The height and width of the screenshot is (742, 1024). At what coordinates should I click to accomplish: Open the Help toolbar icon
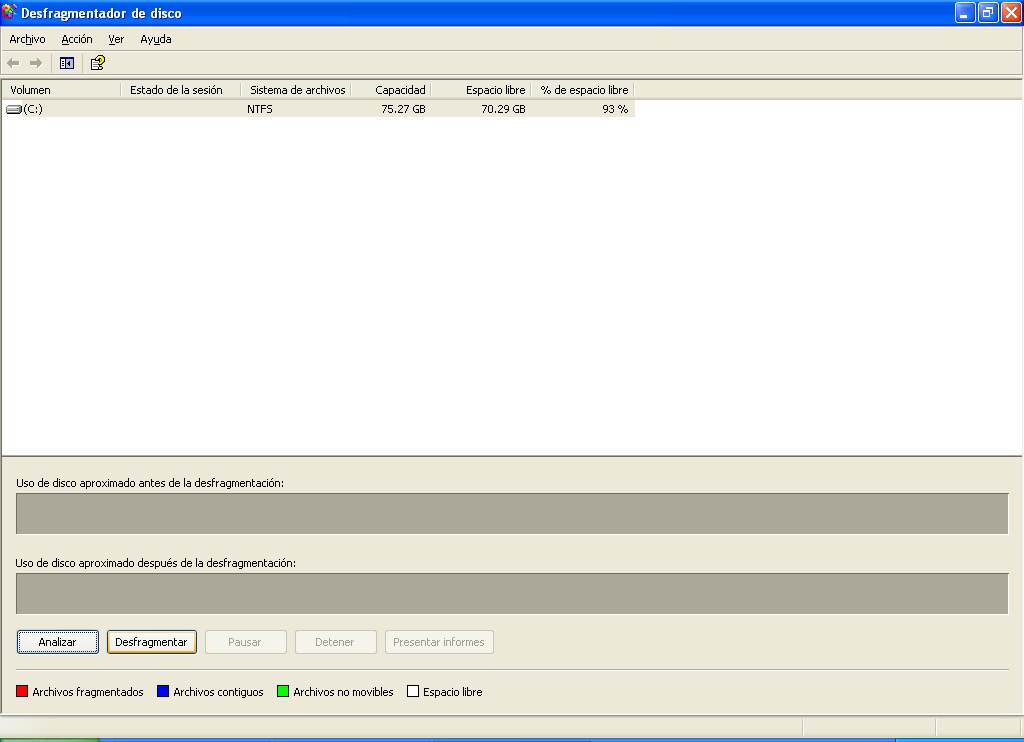pyautogui.click(x=97, y=63)
